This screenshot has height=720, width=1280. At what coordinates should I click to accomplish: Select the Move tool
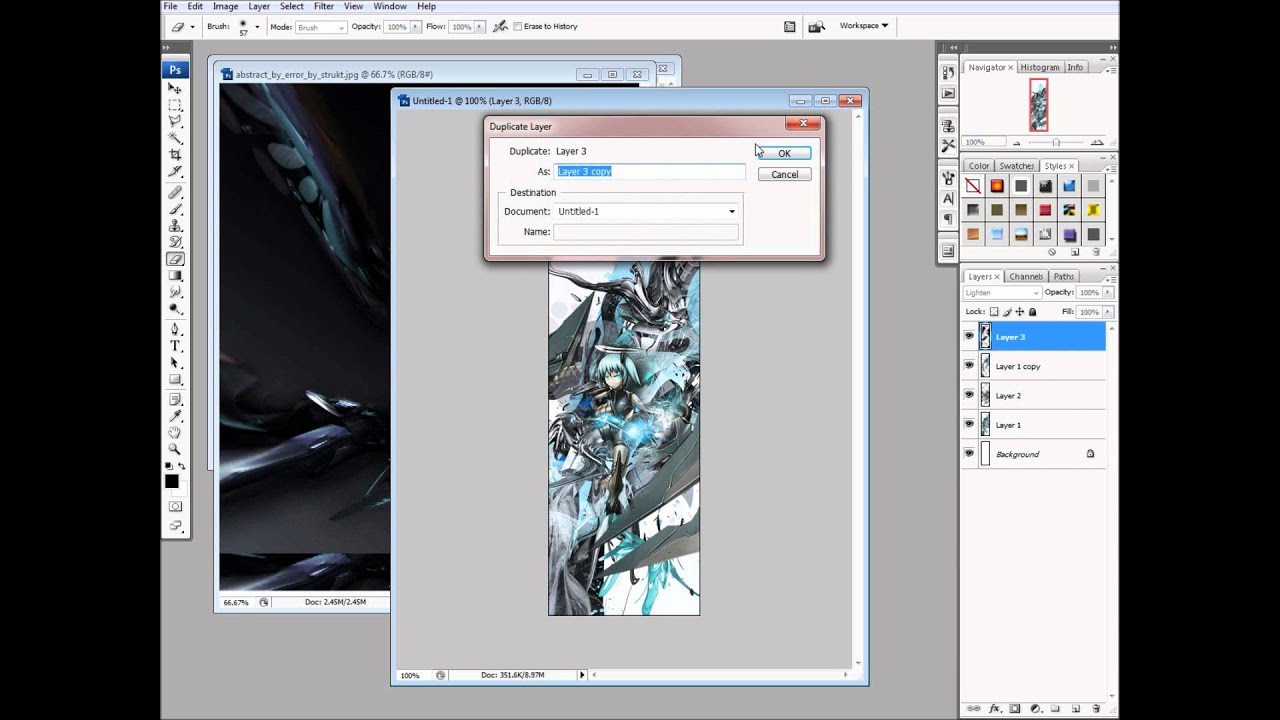click(175, 88)
